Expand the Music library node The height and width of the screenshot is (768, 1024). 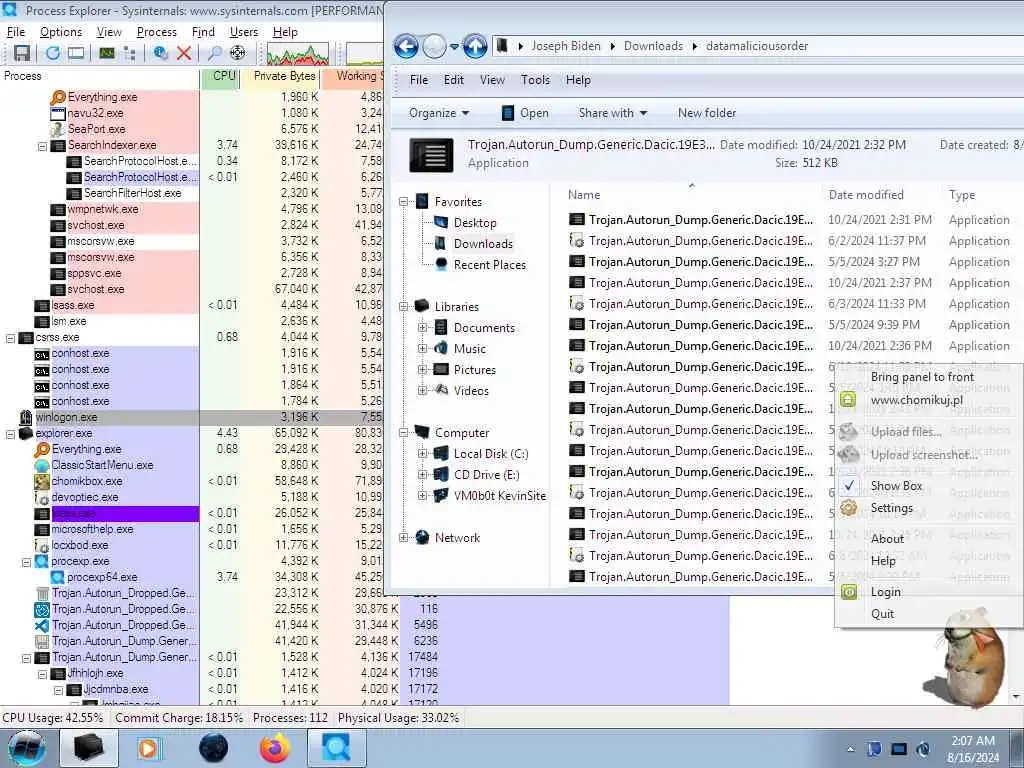[423, 348]
